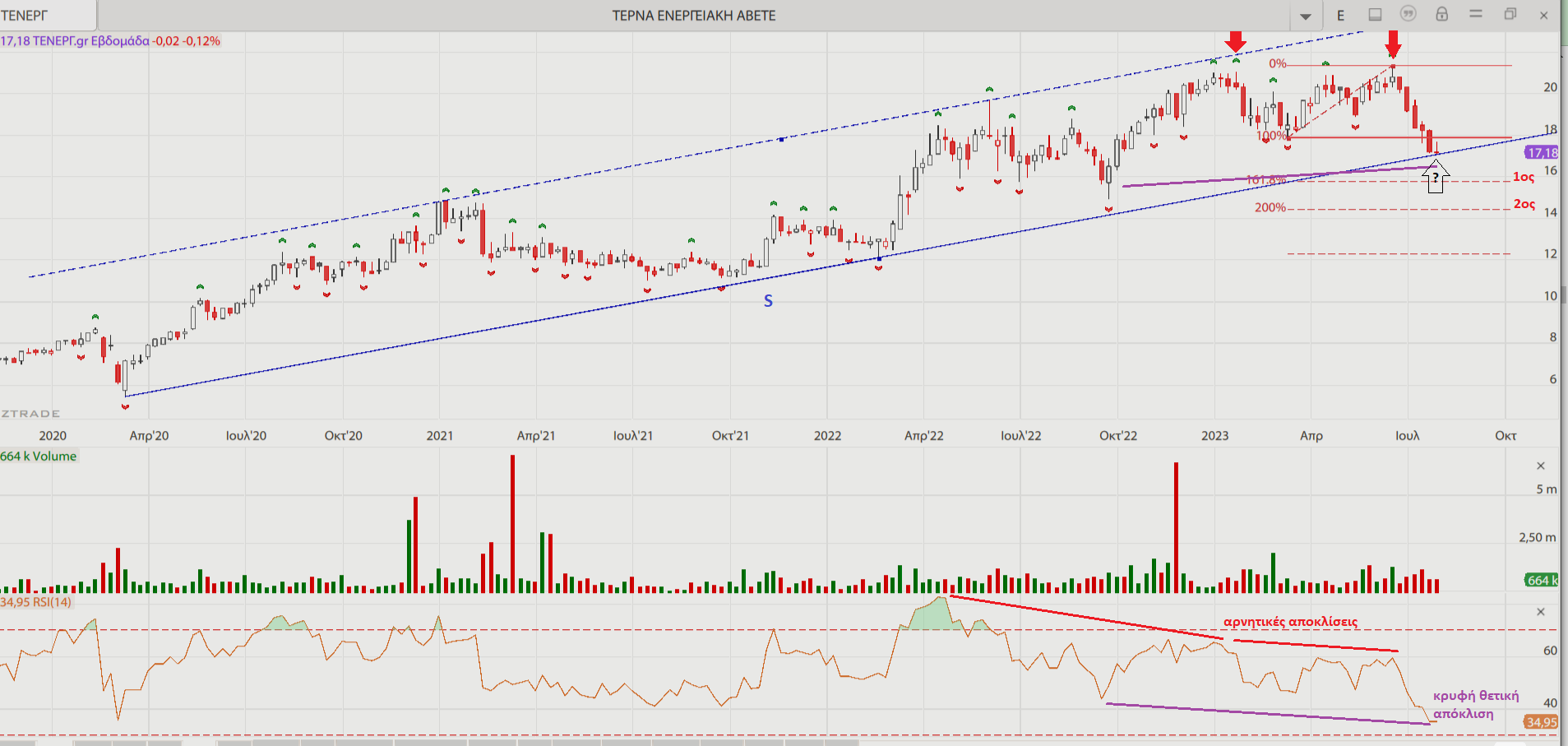Open the two-line menu icon
This screenshot has height=746, width=1568.
[x=1476, y=14]
